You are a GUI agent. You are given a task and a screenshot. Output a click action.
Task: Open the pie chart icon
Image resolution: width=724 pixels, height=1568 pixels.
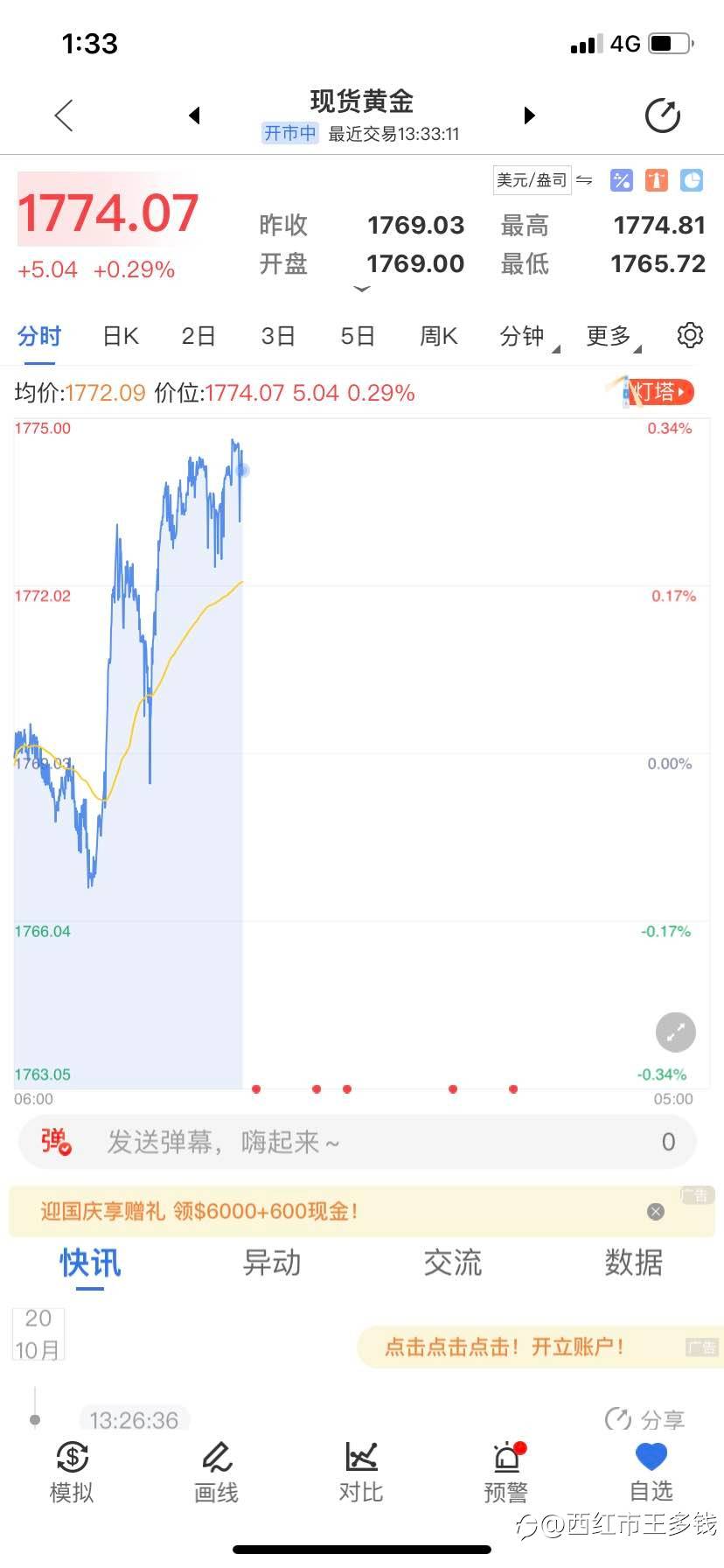click(692, 180)
